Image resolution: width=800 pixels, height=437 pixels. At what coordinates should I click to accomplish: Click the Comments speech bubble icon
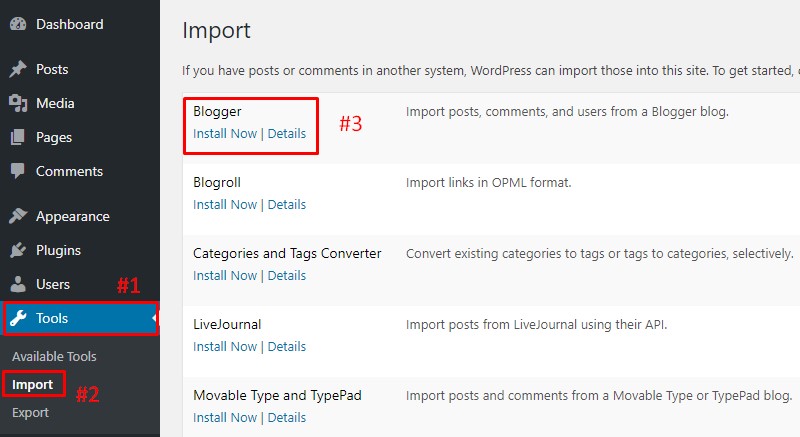click(17, 171)
